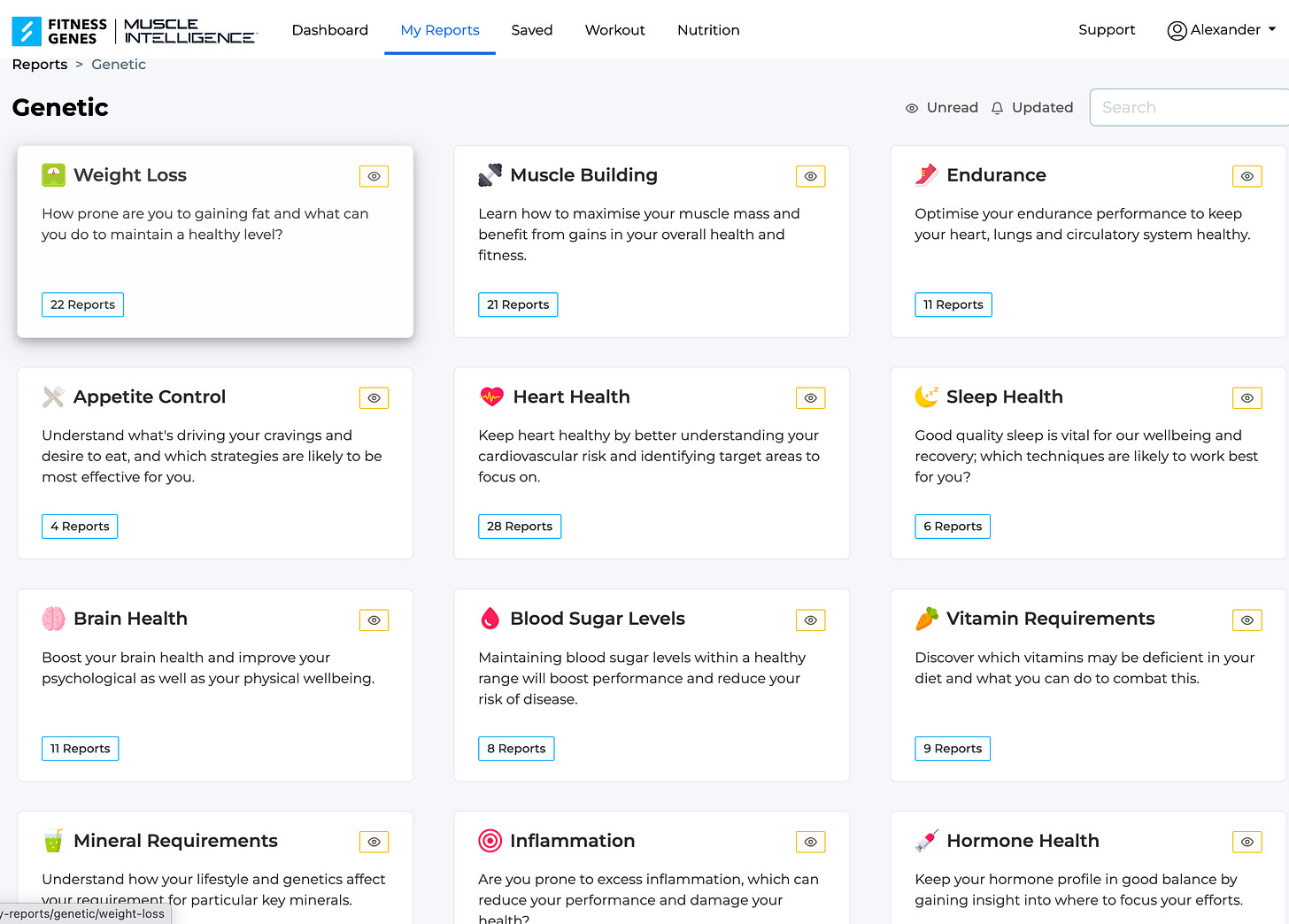1289x924 pixels.
Task: Open the Nutrition tab
Action: tap(708, 30)
